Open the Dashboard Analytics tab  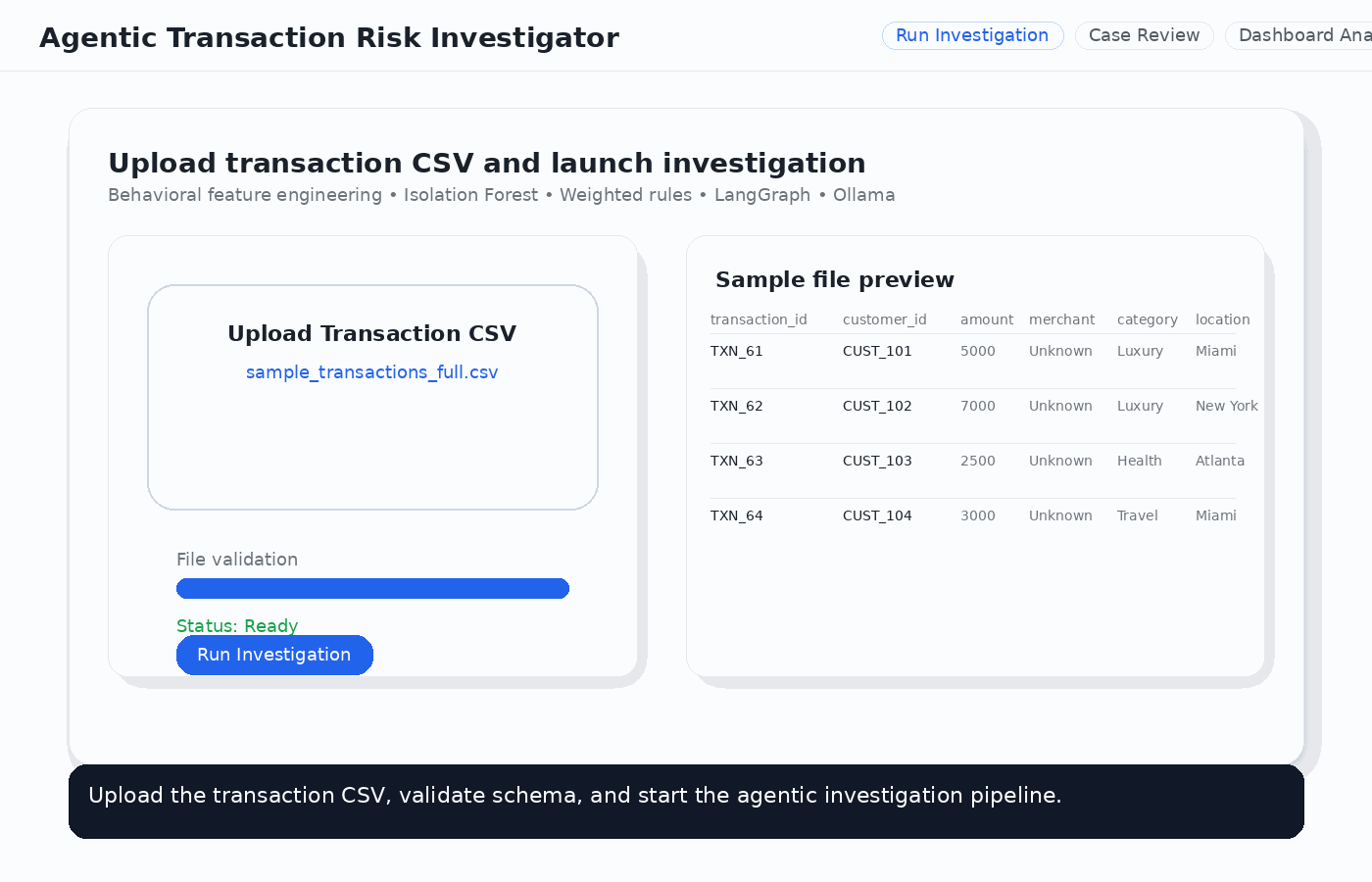click(x=1301, y=35)
